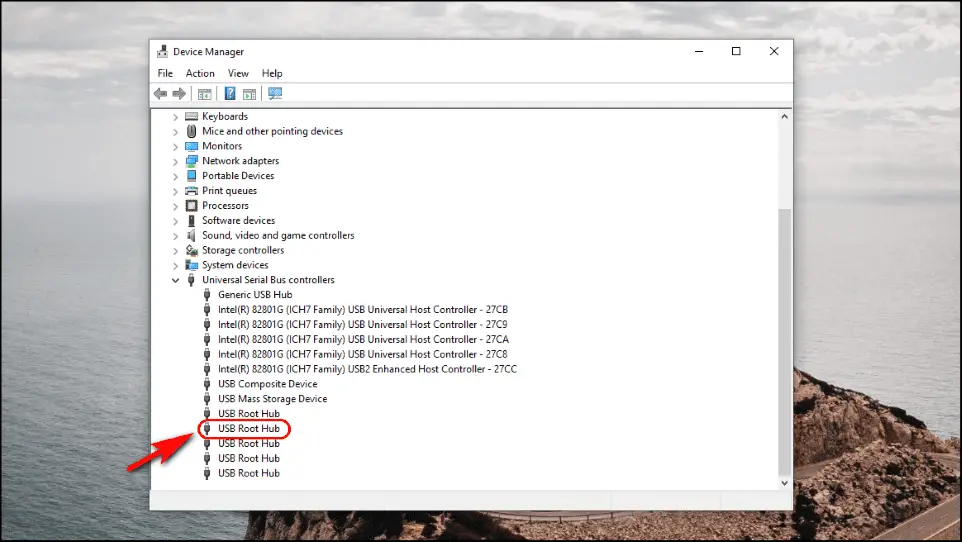Expand the Print queues category
The width and height of the screenshot is (962, 542).
click(x=175, y=191)
